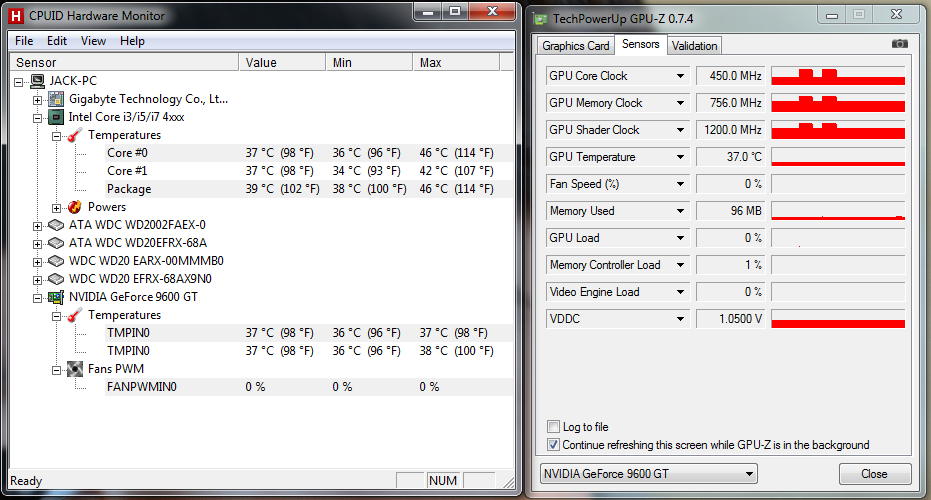This screenshot has height=500, width=931.
Task: Click the JACK-PC computer icon
Action: pyautogui.click(x=38, y=81)
